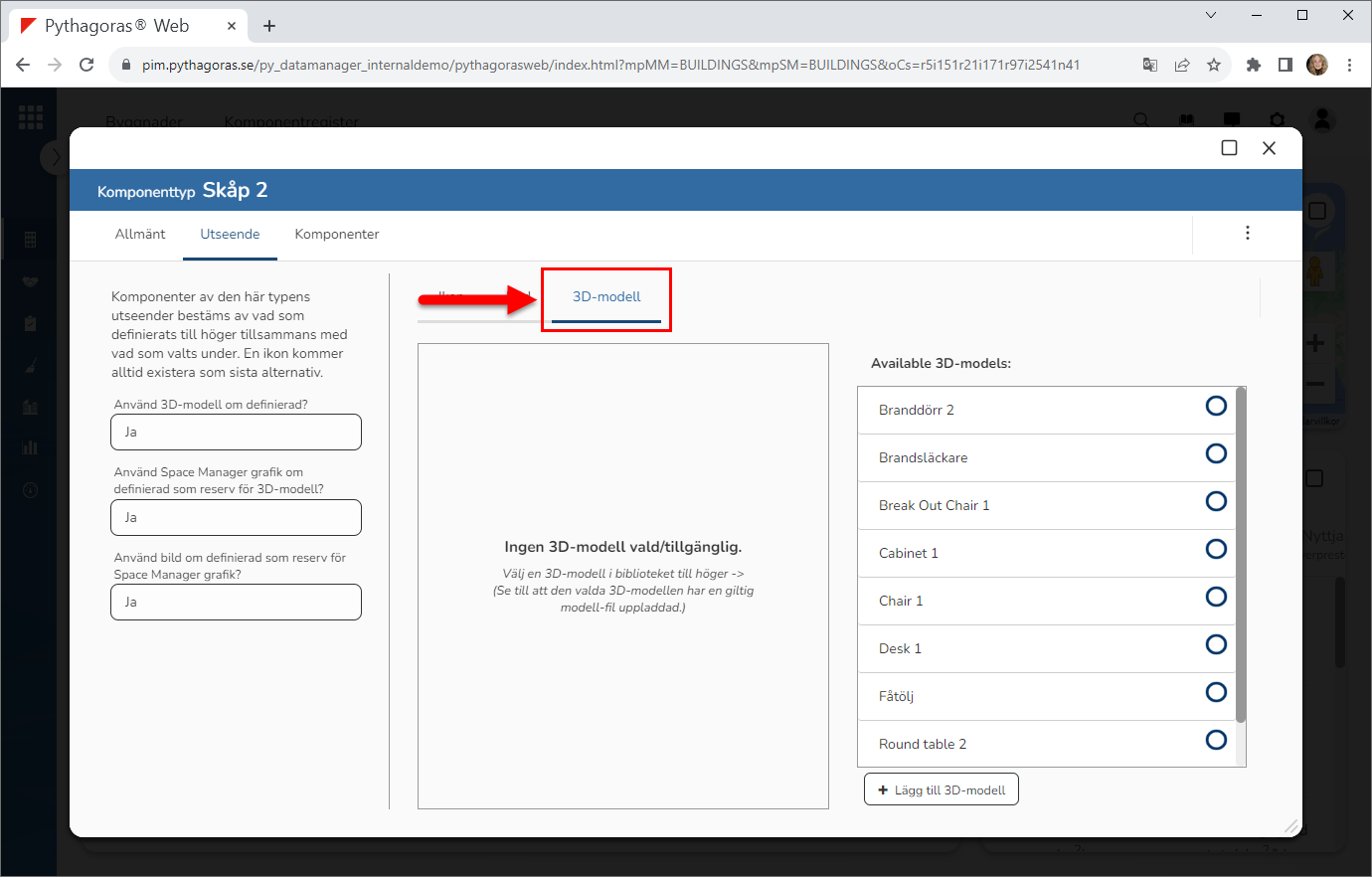This screenshot has height=877, width=1372.
Task: Open Chrome side panel icon
Action: tap(1285, 65)
